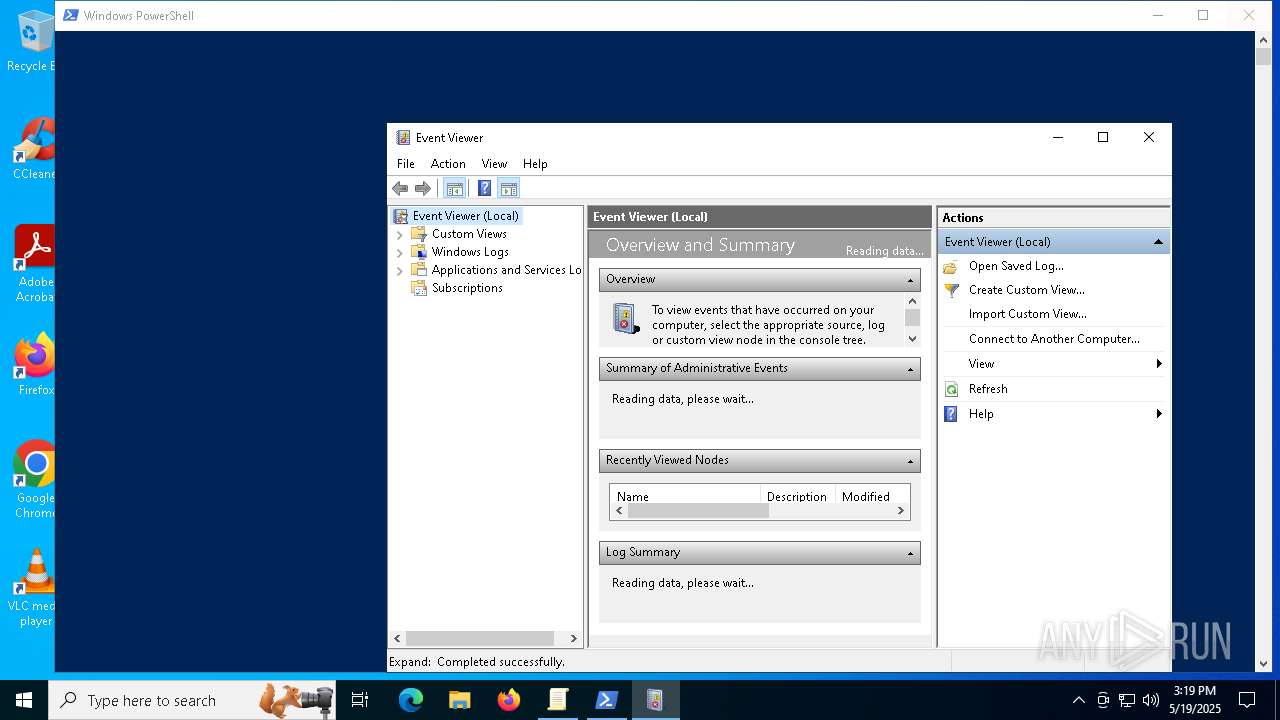Click the Create Custom View funnel icon
Image resolution: width=1280 pixels, height=720 pixels.
[951, 290]
